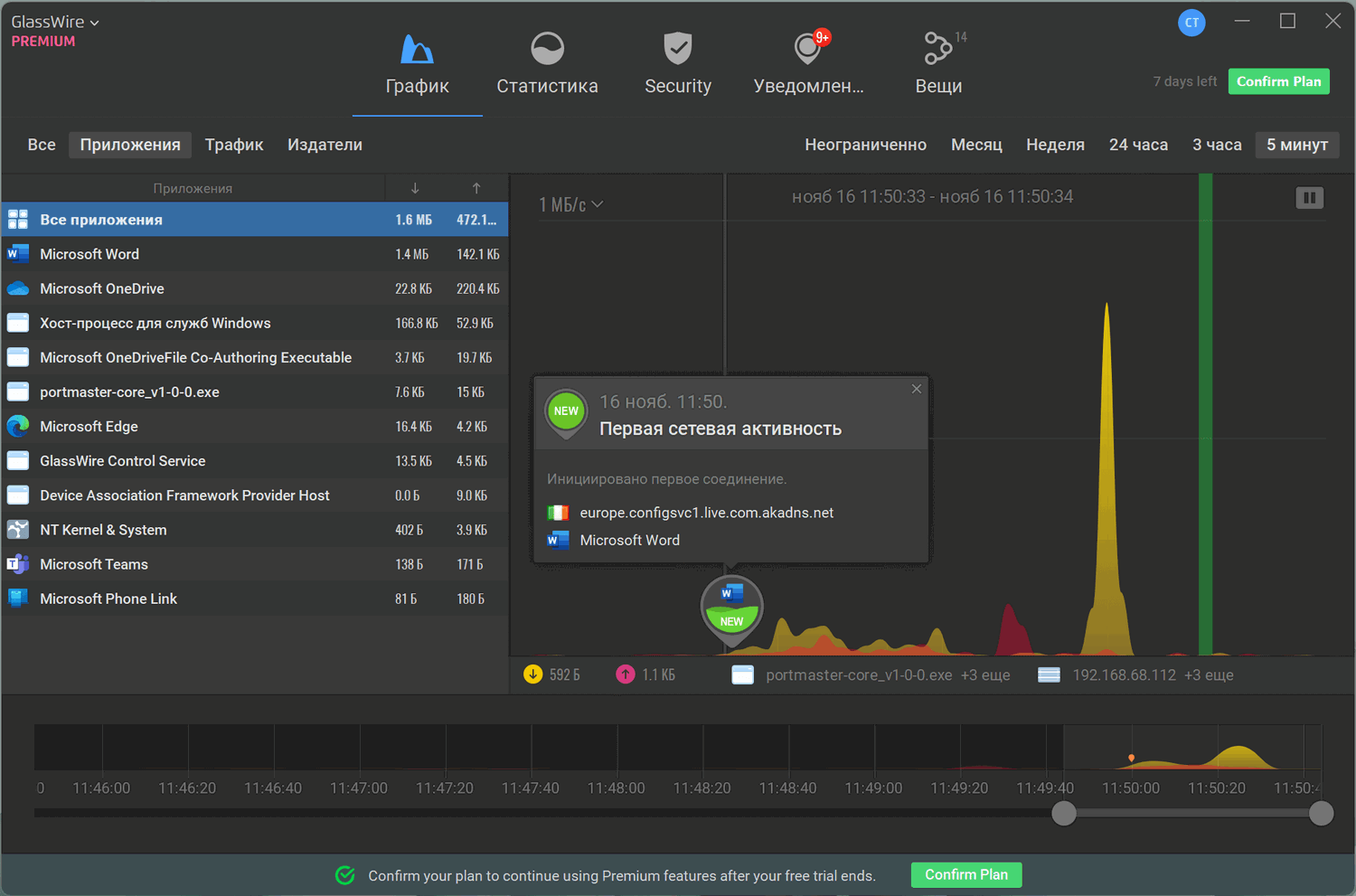This screenshot has width=1356, height=896.
Task: Click the Microsoft Word app icon in list
Action: [x=18, y=254]
